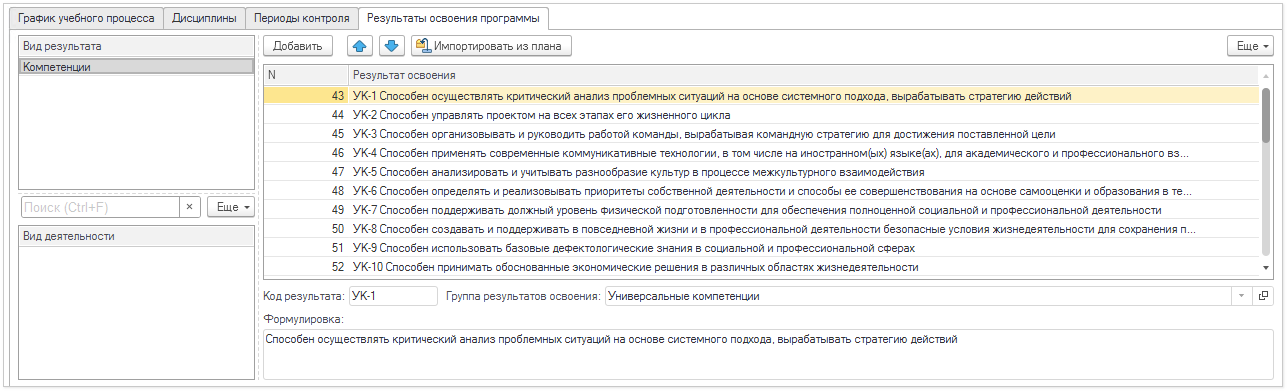
Task: Click the Добавить button
Action: tap(297, 46)
